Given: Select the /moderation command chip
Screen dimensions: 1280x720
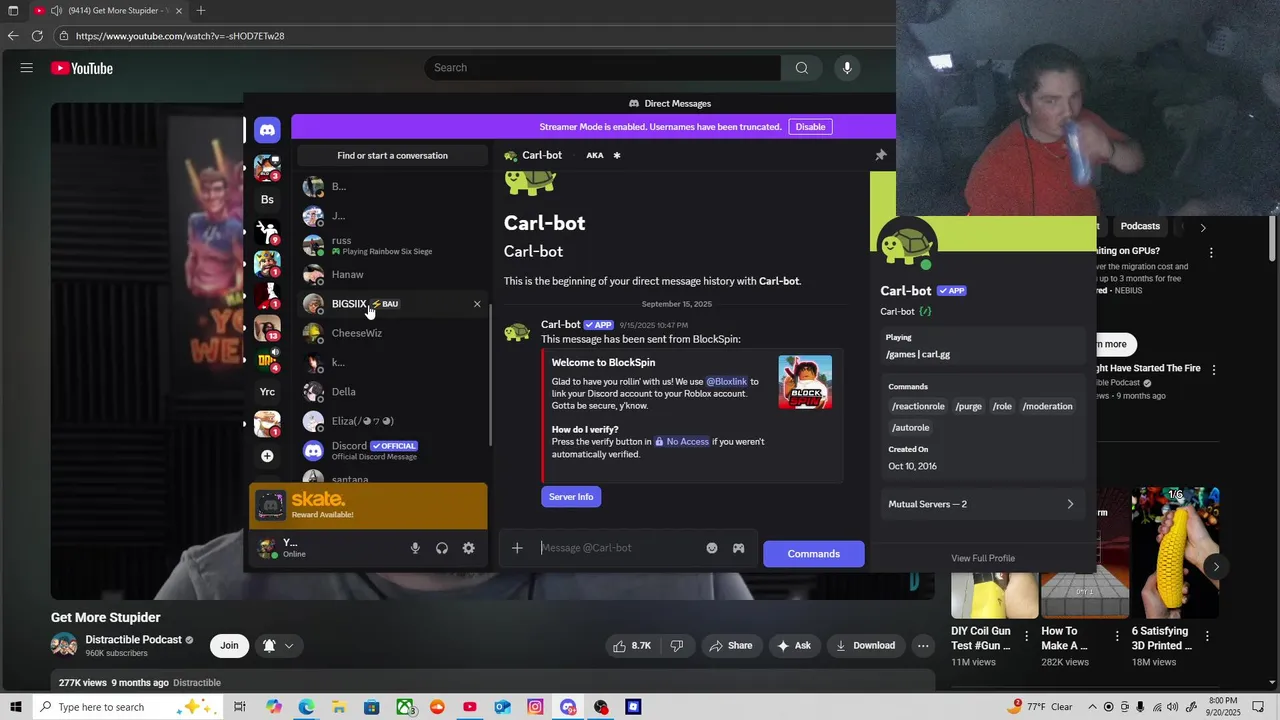Looking at the screenshot, I should click(1047, 406).
